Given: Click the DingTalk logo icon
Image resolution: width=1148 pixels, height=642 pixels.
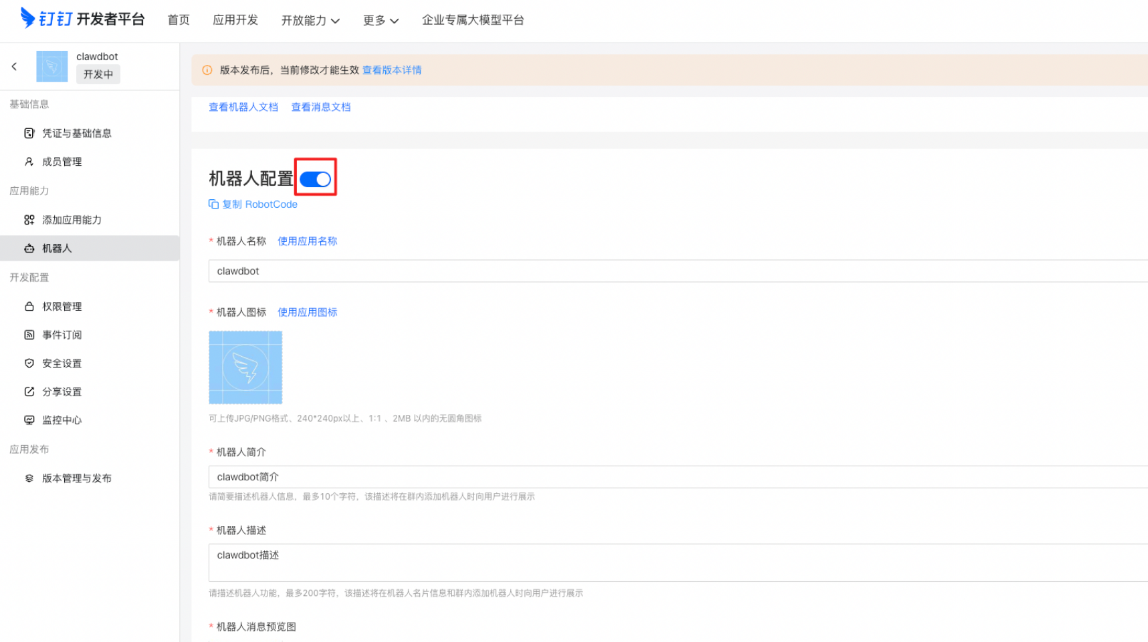Looking at the screenshot, I should click(x=28, y=19).
